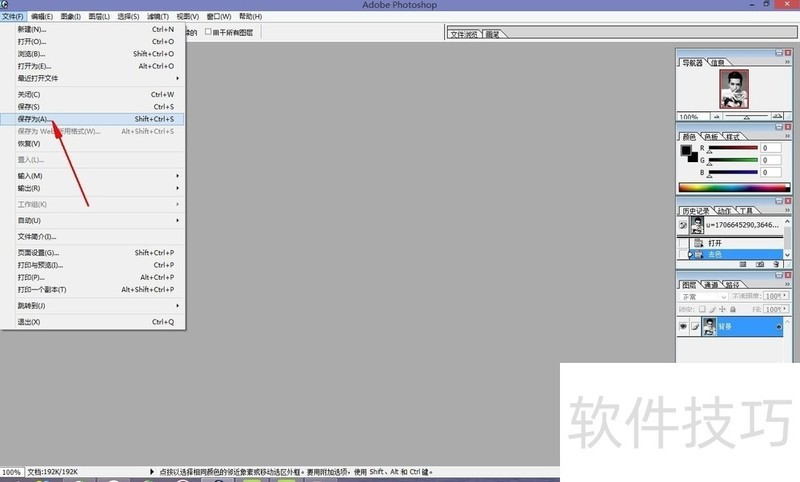Click the G green color slider
The image size is (800, 482).
[x=733, y=160]
